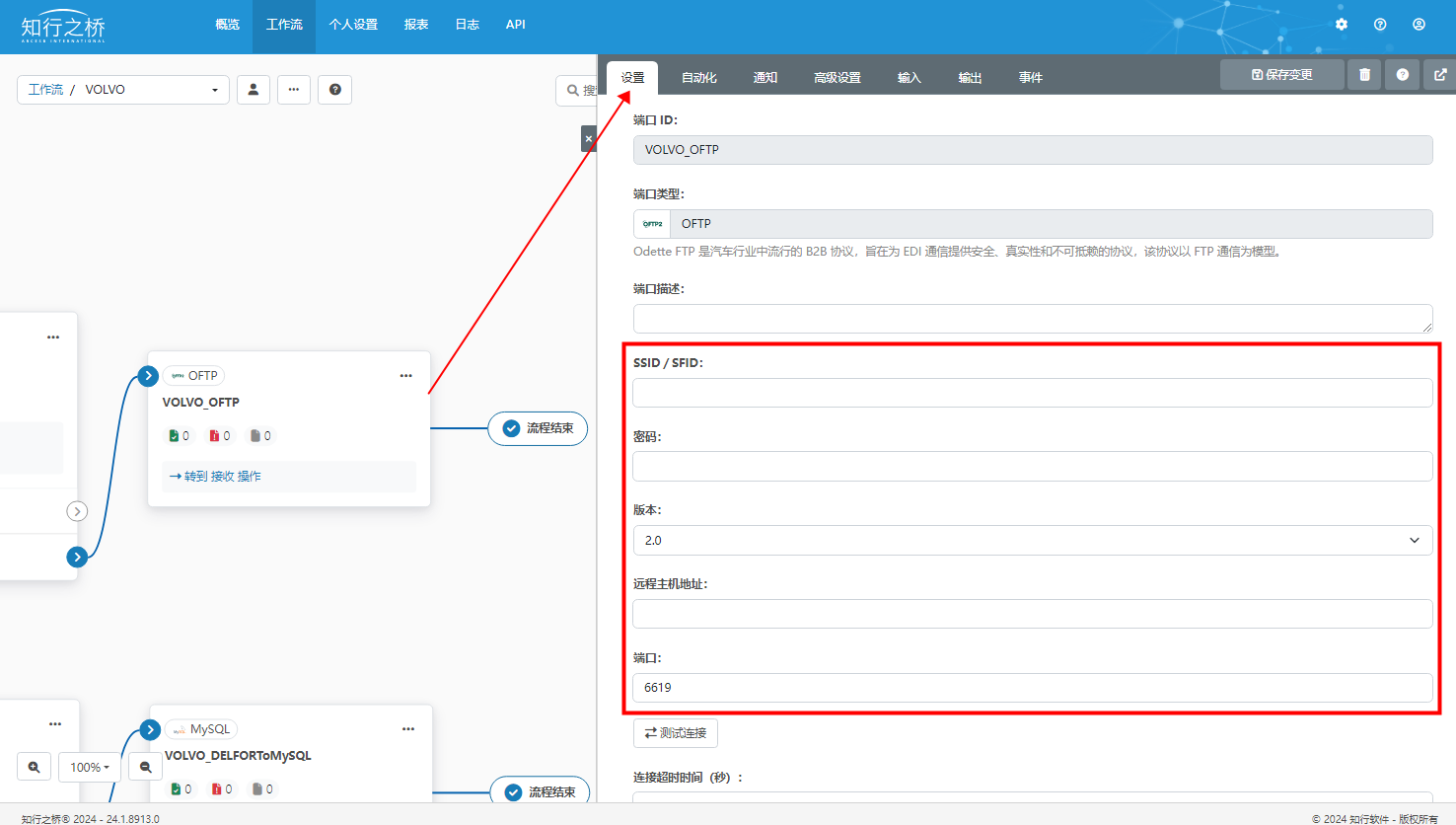Switch to the 自动化 tab
The width and height of the screenshot is (1456, 825).
coord(699,78)
